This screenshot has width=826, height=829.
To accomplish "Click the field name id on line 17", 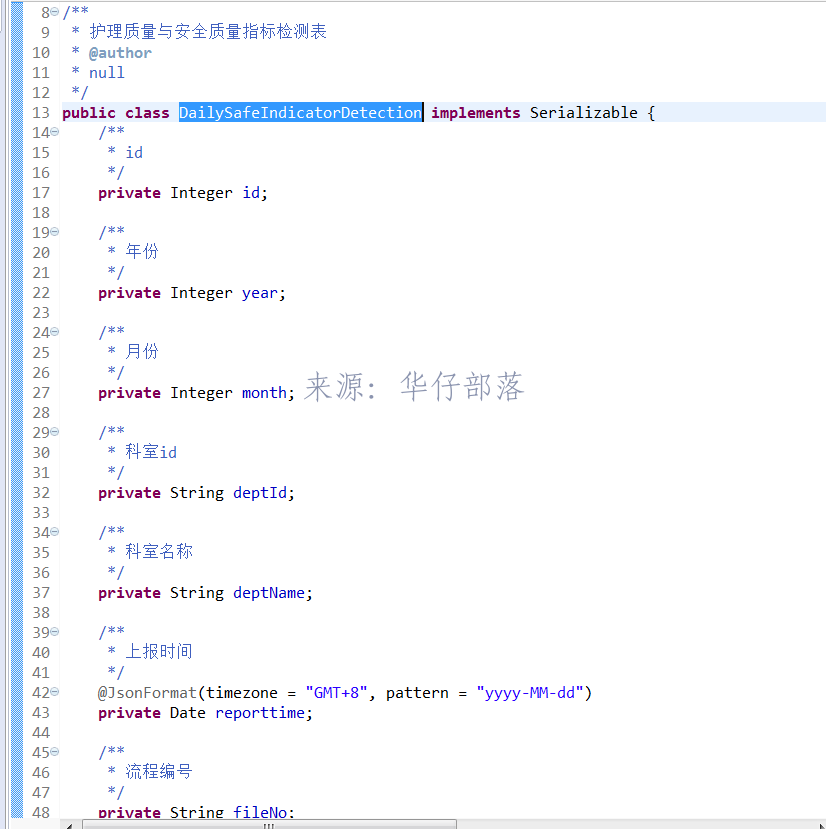I will point(251,193).
